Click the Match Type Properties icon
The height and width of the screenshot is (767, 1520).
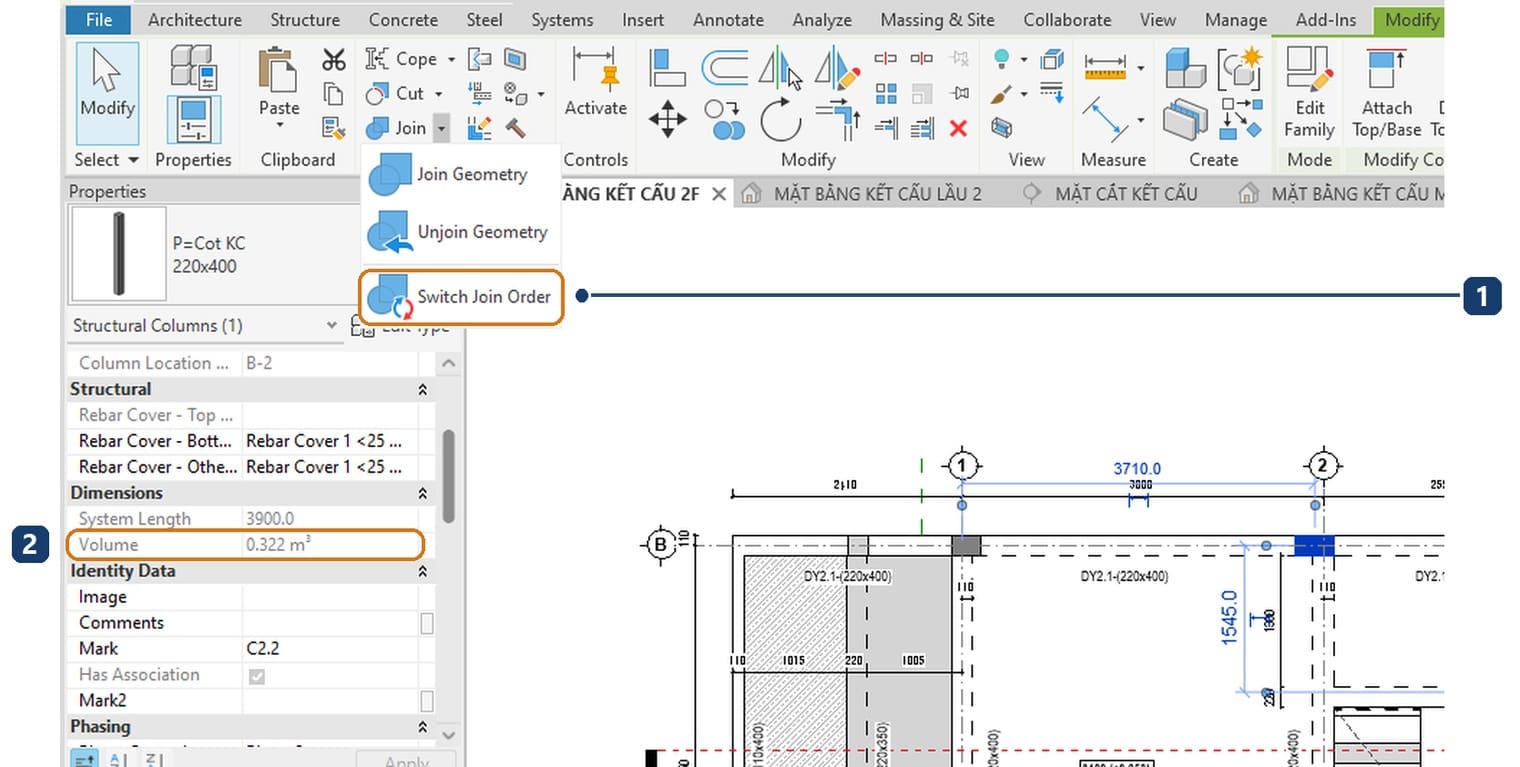[334, 127]
